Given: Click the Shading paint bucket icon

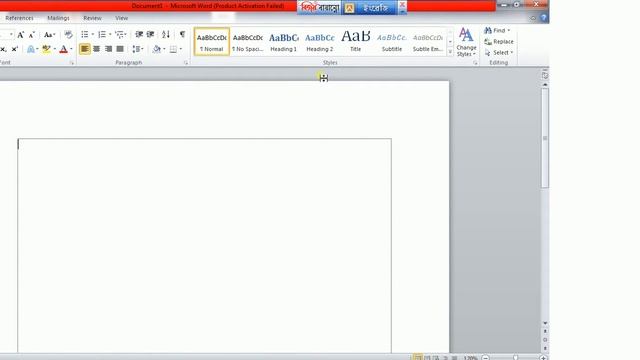Looking at the screenshot, I should 156,49.
